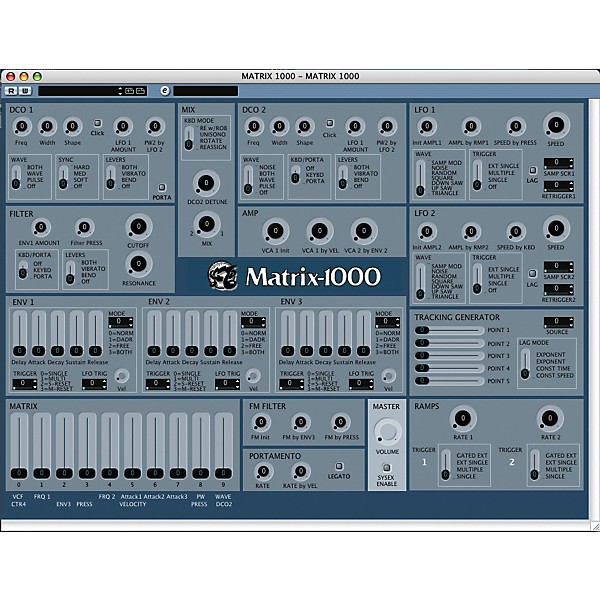Click the DCO 1 SYNC selector switch

63,177
